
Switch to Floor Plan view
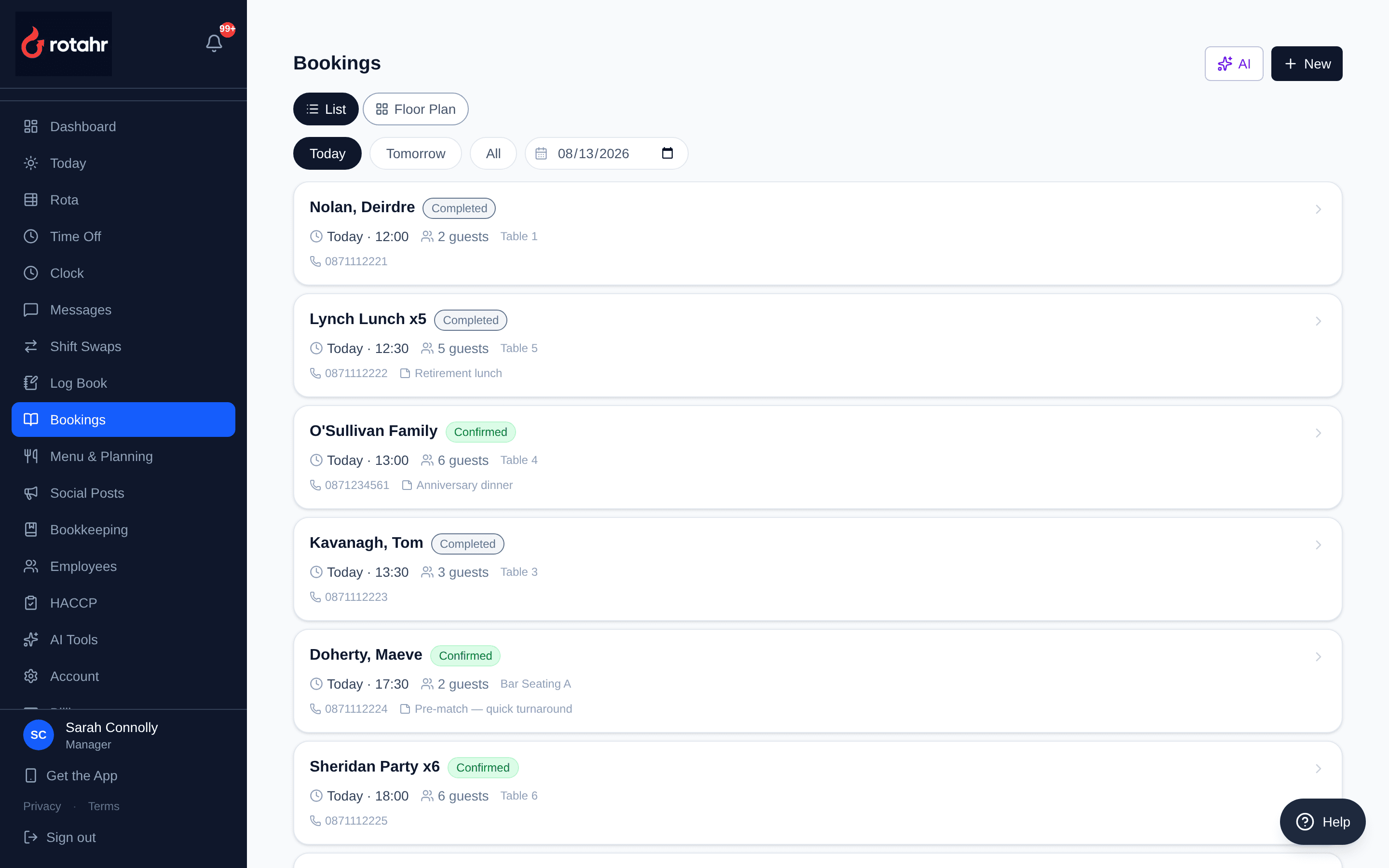[x=416, y=109]
